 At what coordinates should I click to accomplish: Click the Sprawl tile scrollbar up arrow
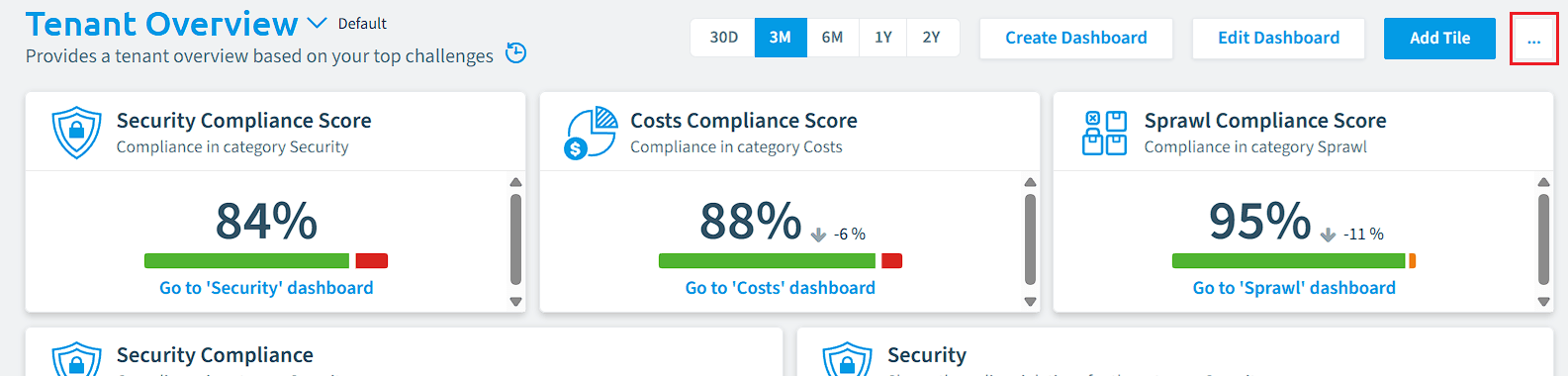pyautogui.click(x=1543, y=182)
